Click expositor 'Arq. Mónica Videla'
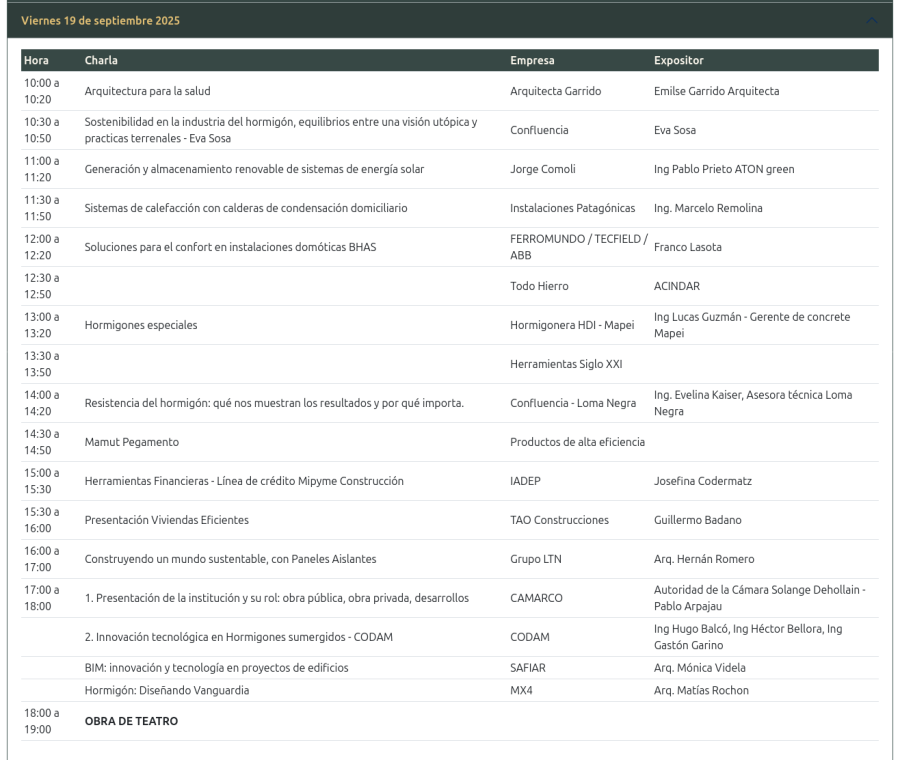This screenshot has height=760, width=900. pos(699,668)
